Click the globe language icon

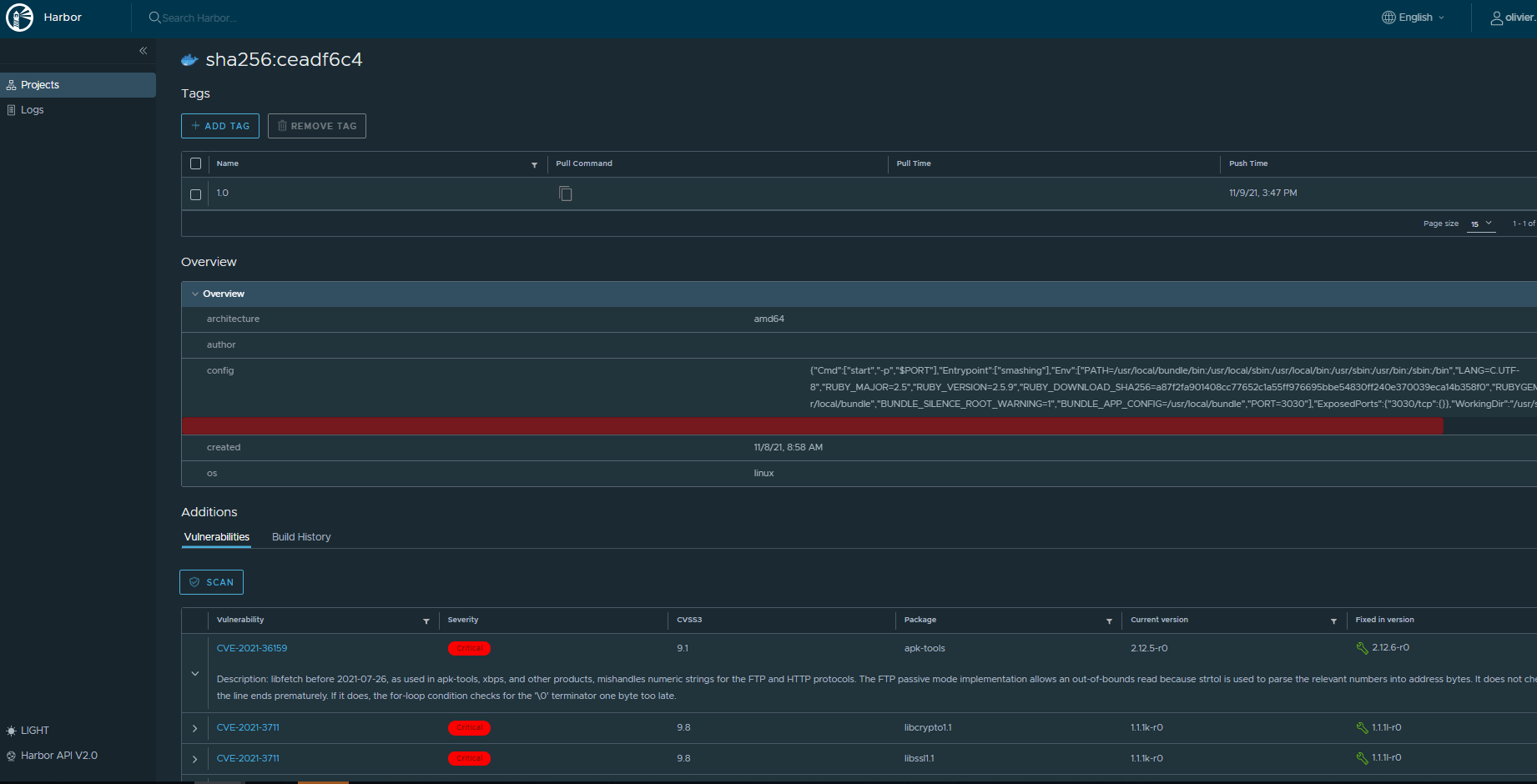tap(1388, 18)
